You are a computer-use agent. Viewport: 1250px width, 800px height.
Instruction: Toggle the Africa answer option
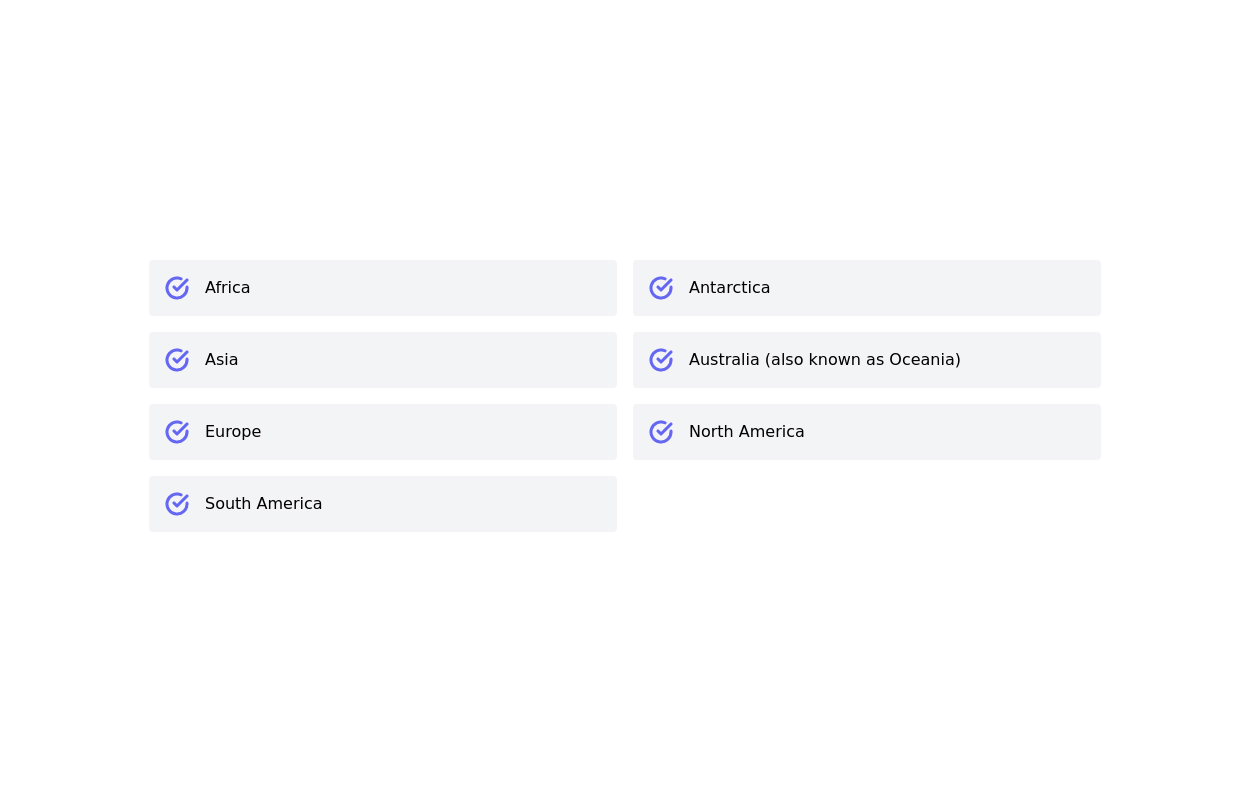pos(383,288)
